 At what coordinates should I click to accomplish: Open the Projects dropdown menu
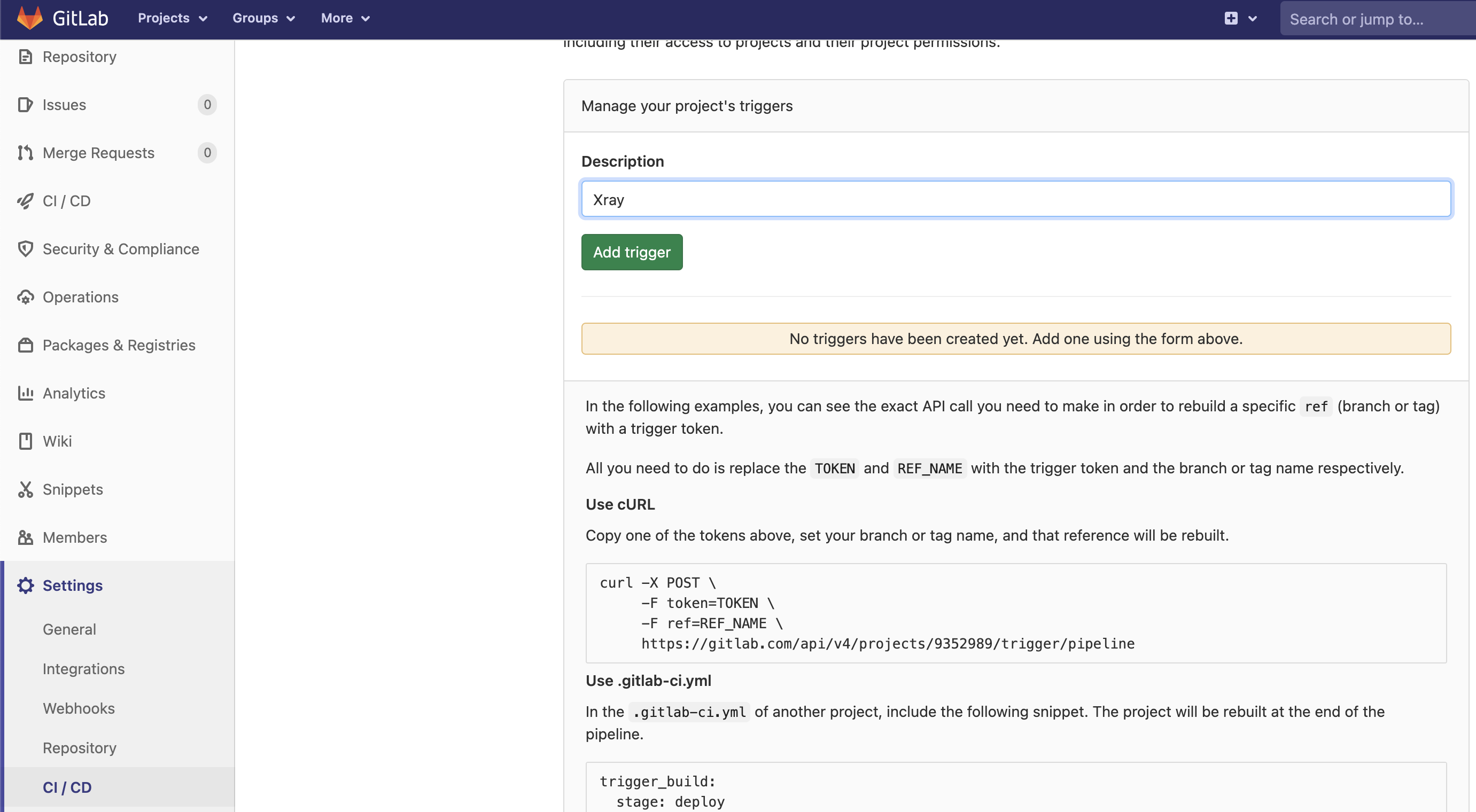(173, 18)
